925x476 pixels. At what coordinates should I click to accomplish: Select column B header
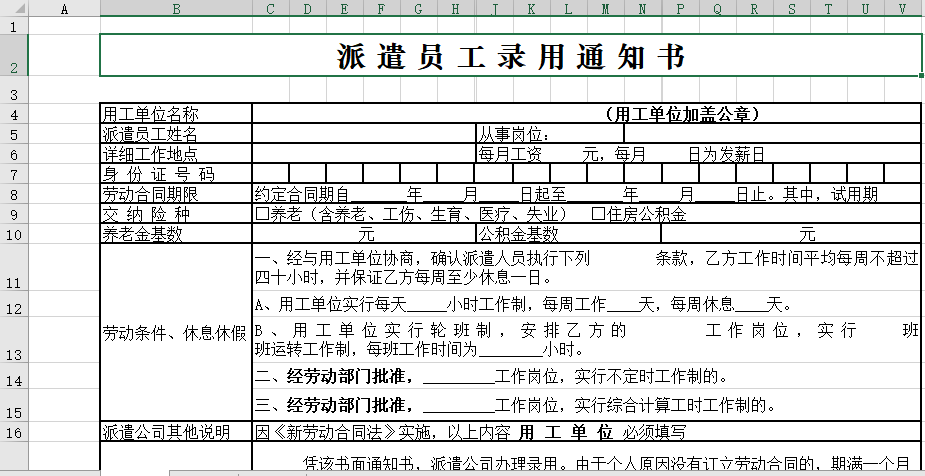(x=176, y=9)
